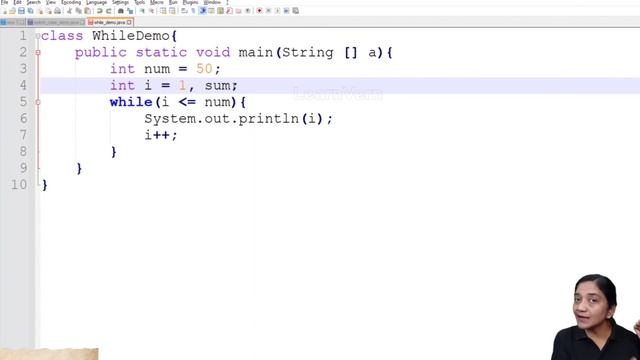Click the Replace toolbar icon

click(130, 11)
